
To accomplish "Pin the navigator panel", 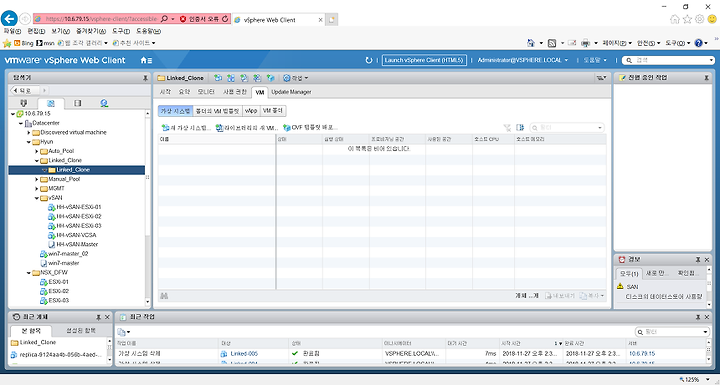I will (145, 78).
